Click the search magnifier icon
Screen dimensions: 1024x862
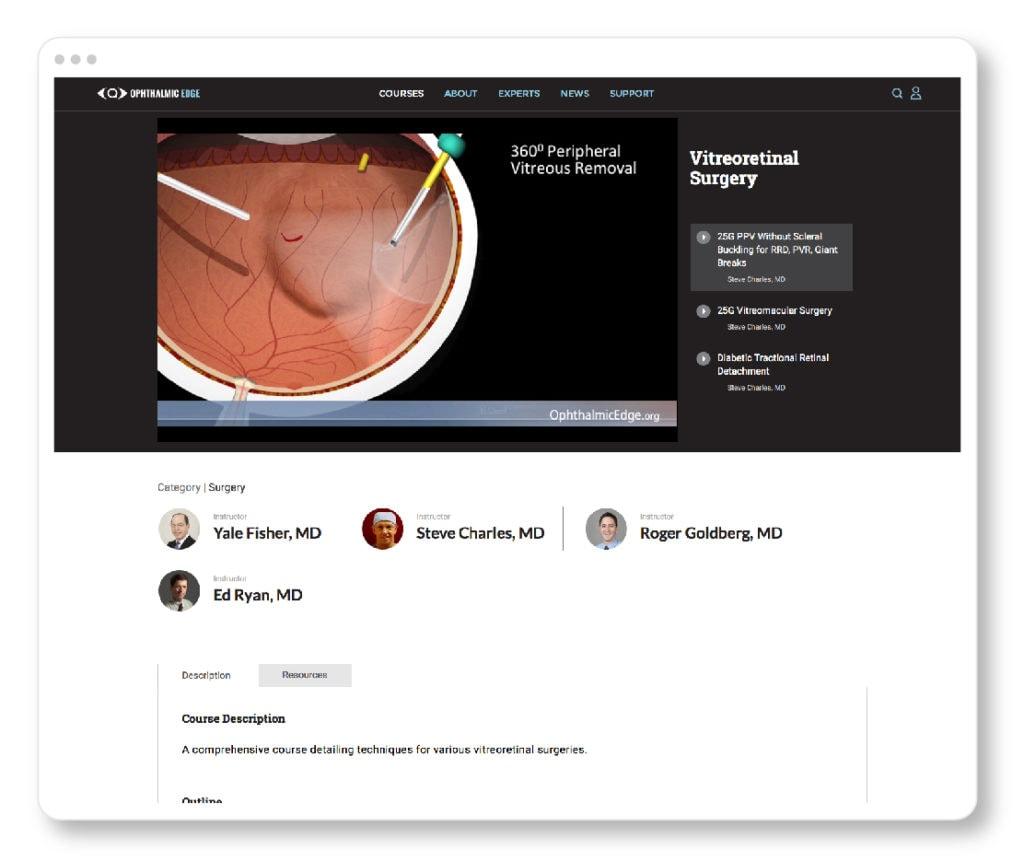(897, 93)
